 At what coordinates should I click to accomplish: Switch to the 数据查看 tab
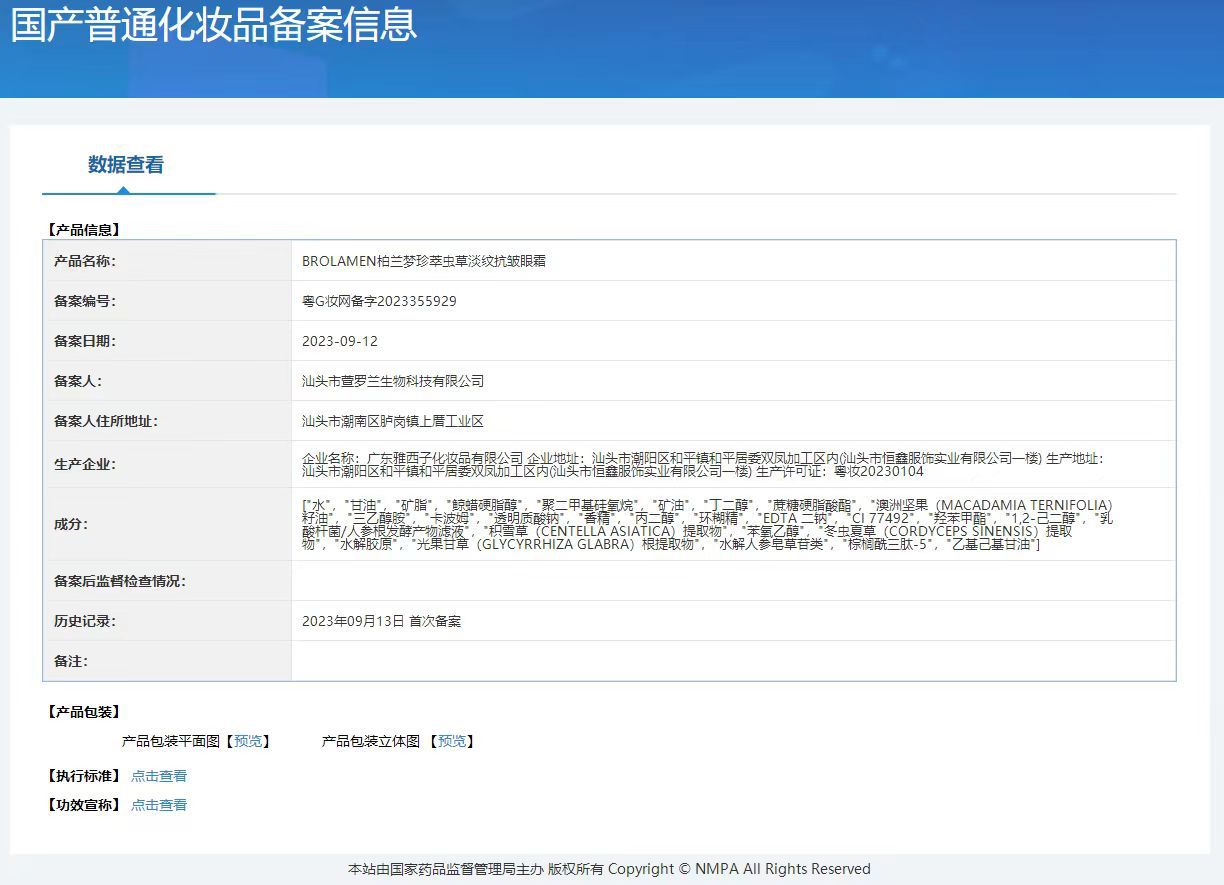(127, 167)
